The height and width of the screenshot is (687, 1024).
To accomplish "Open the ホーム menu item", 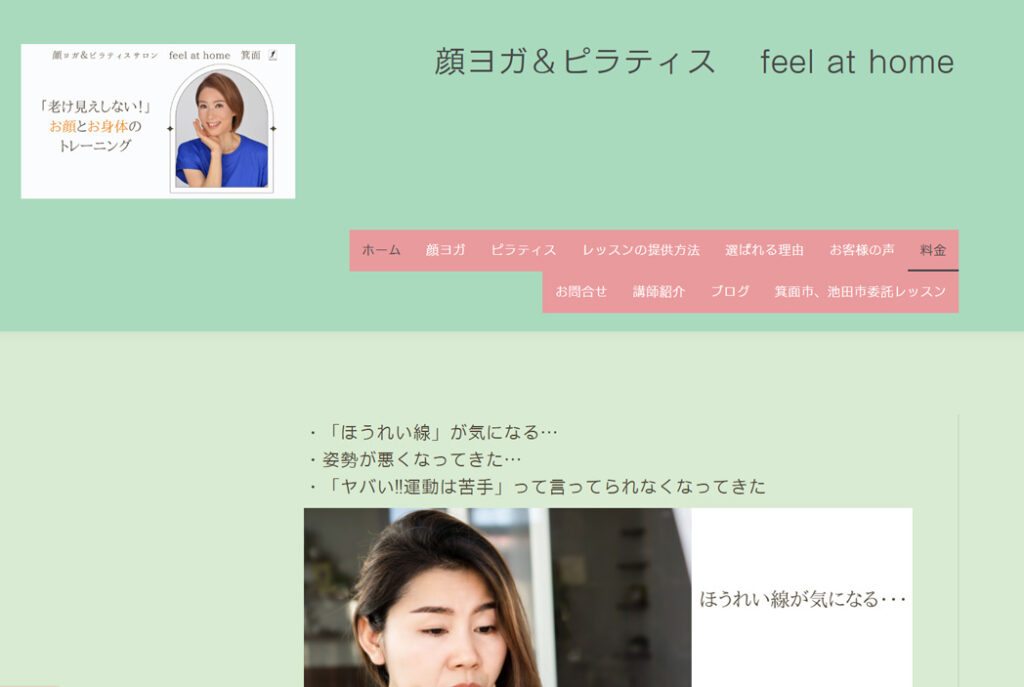I will 381,250.
